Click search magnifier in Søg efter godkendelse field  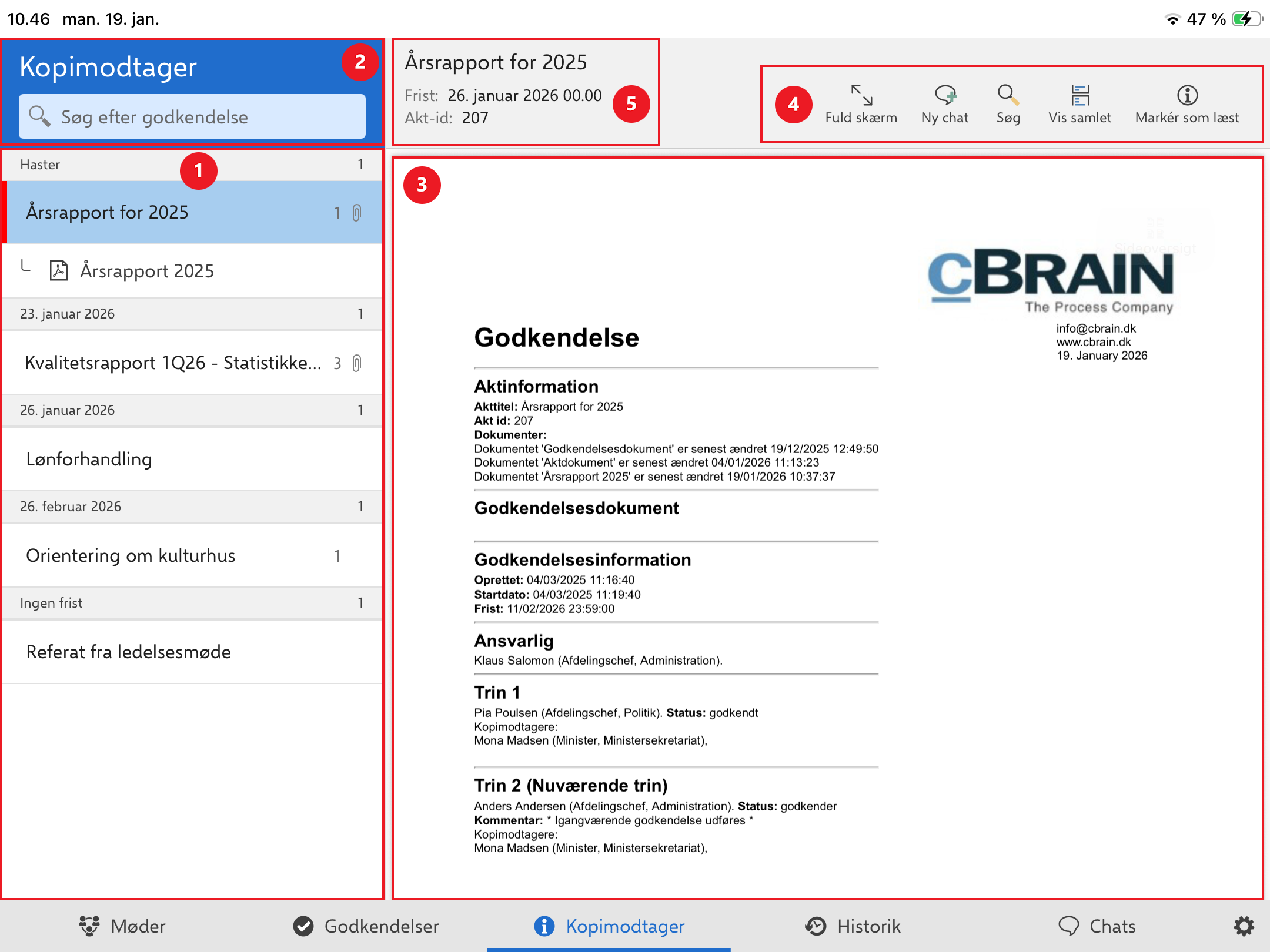point(39,116)
